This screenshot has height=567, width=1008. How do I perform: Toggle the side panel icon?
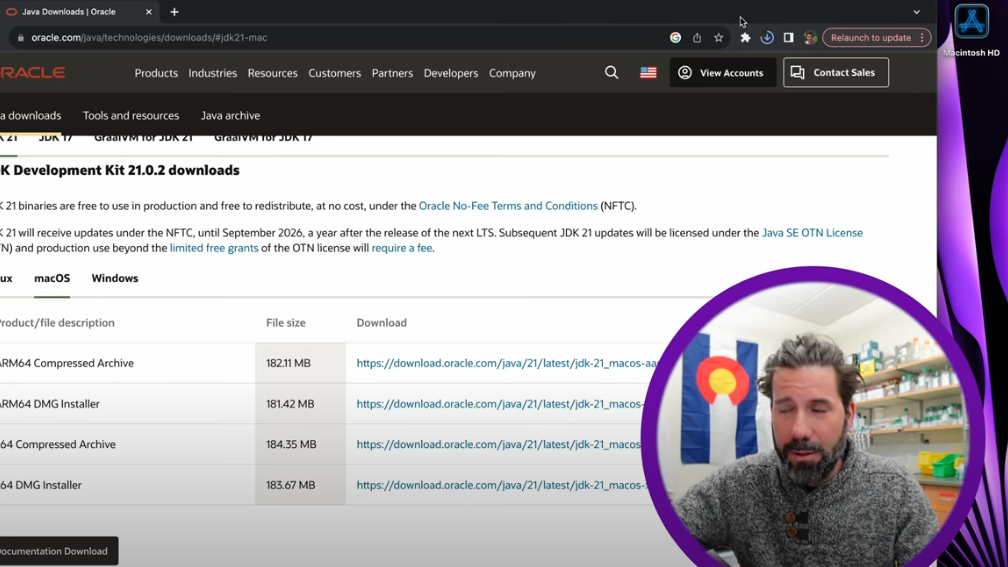(788, 37)
